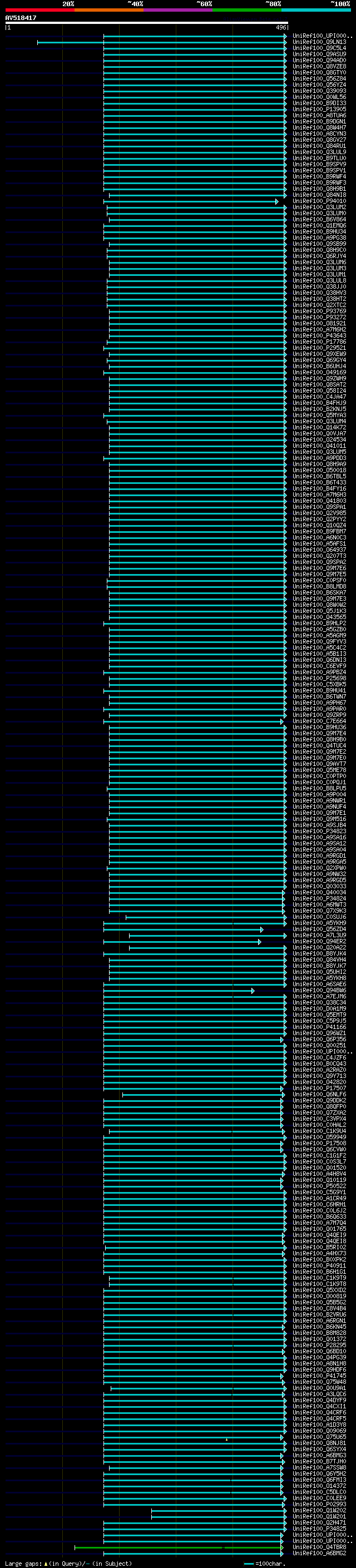Click the red 20% identity legend segment
Screen dimensions: 356x1568
39,10
